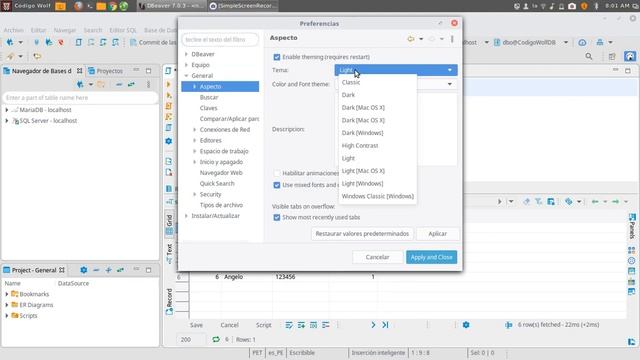The width and height of the screenshot is (640, 360).
Task: Expand Security node in preferences tree
Action: coord(195,194)
